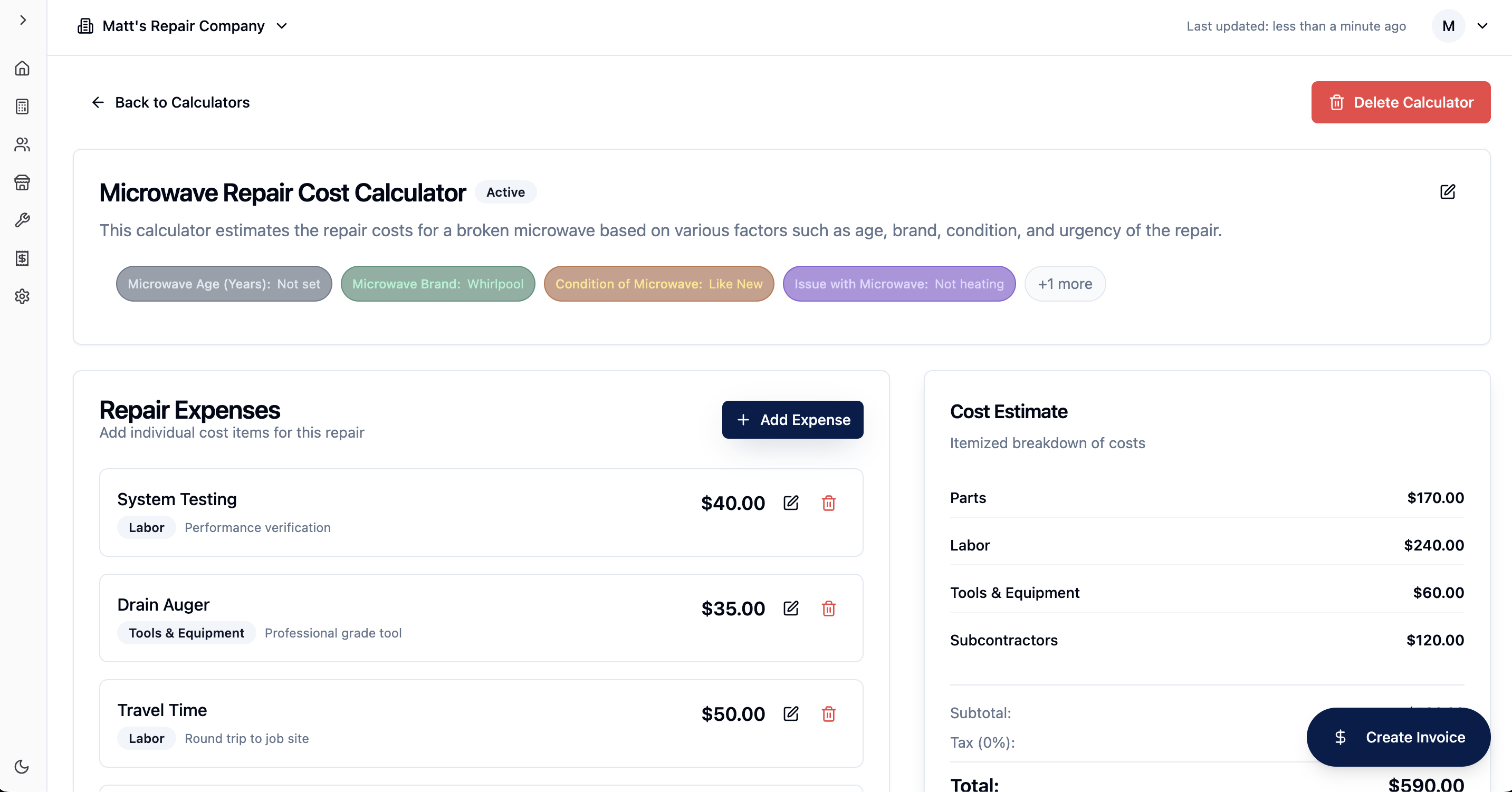Expand the user menu chevron
The width and height of the screenshot is (1512, 792).
pos(1482,26)
